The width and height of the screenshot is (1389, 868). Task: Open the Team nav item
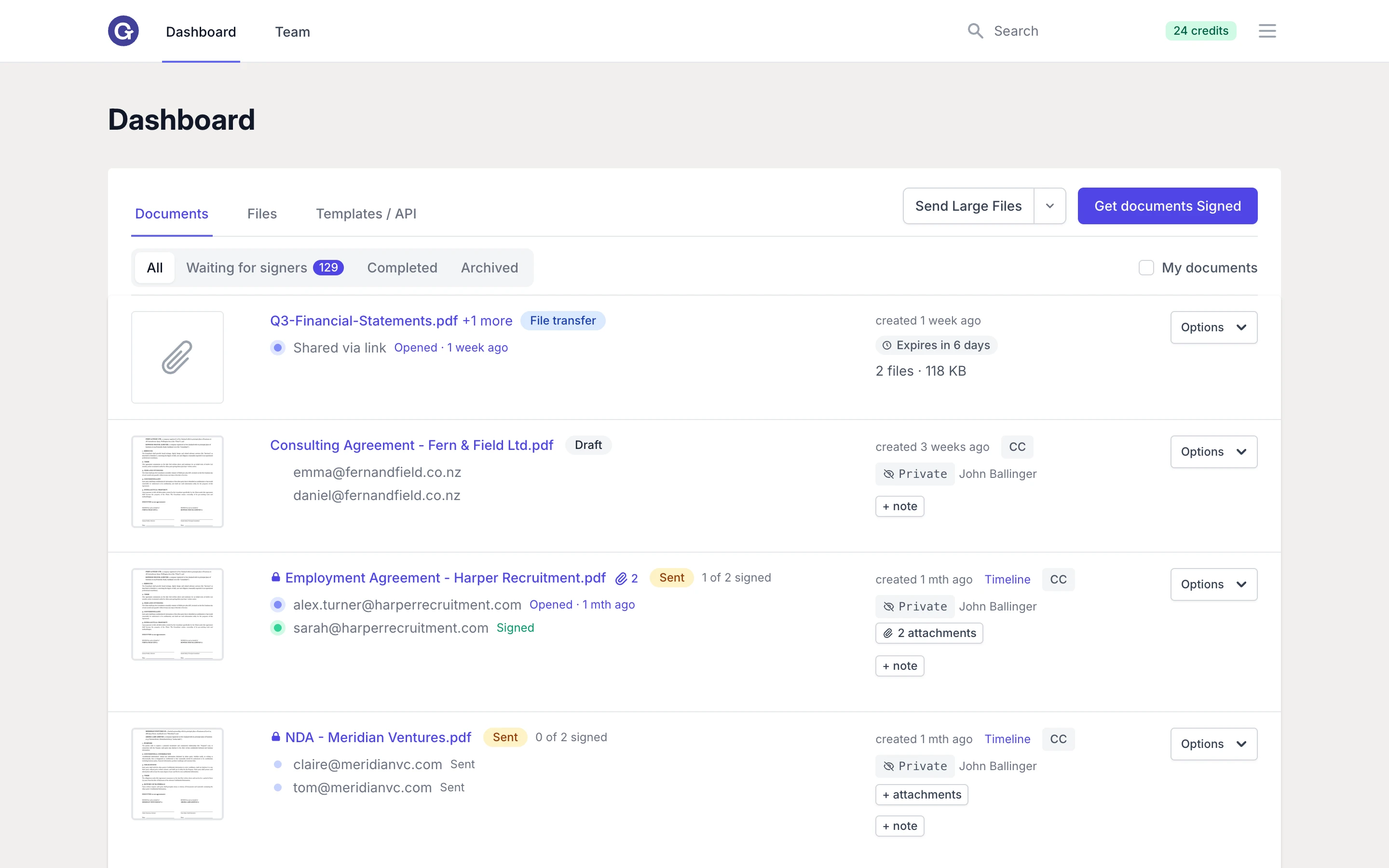(x=292, y=31)
